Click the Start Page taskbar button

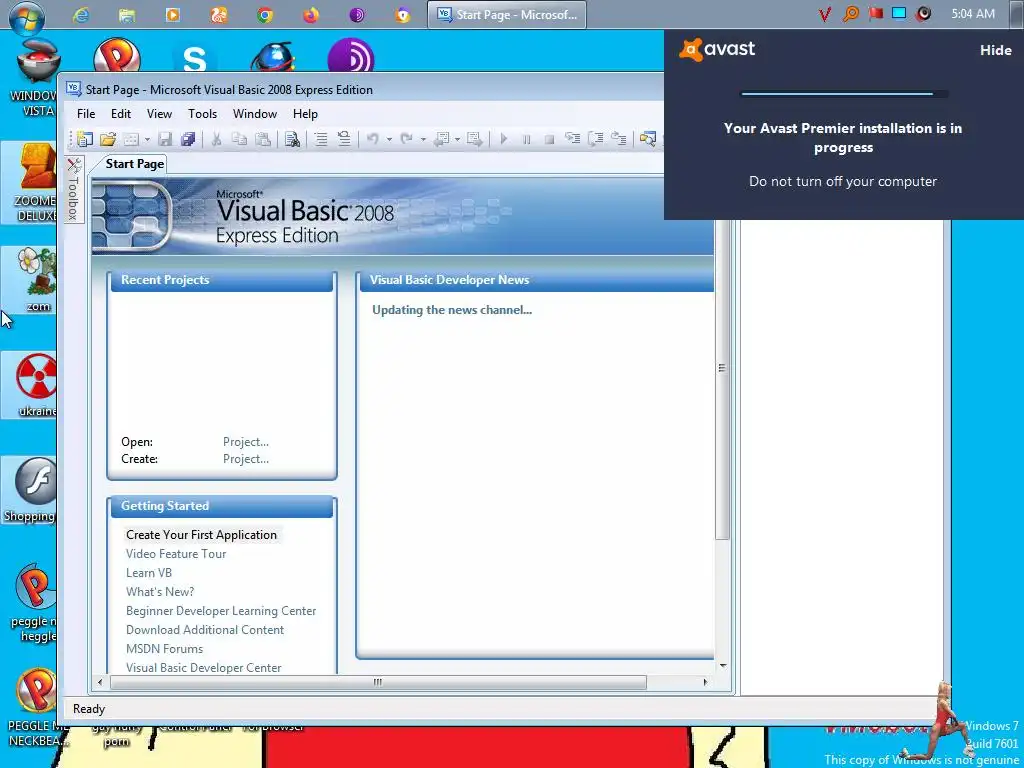tap(507, 14)
